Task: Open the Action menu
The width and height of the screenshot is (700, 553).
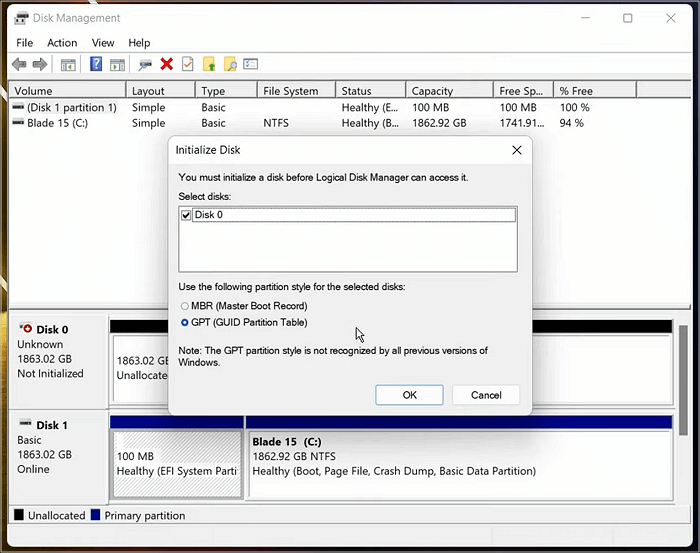Action: point(62,43)
